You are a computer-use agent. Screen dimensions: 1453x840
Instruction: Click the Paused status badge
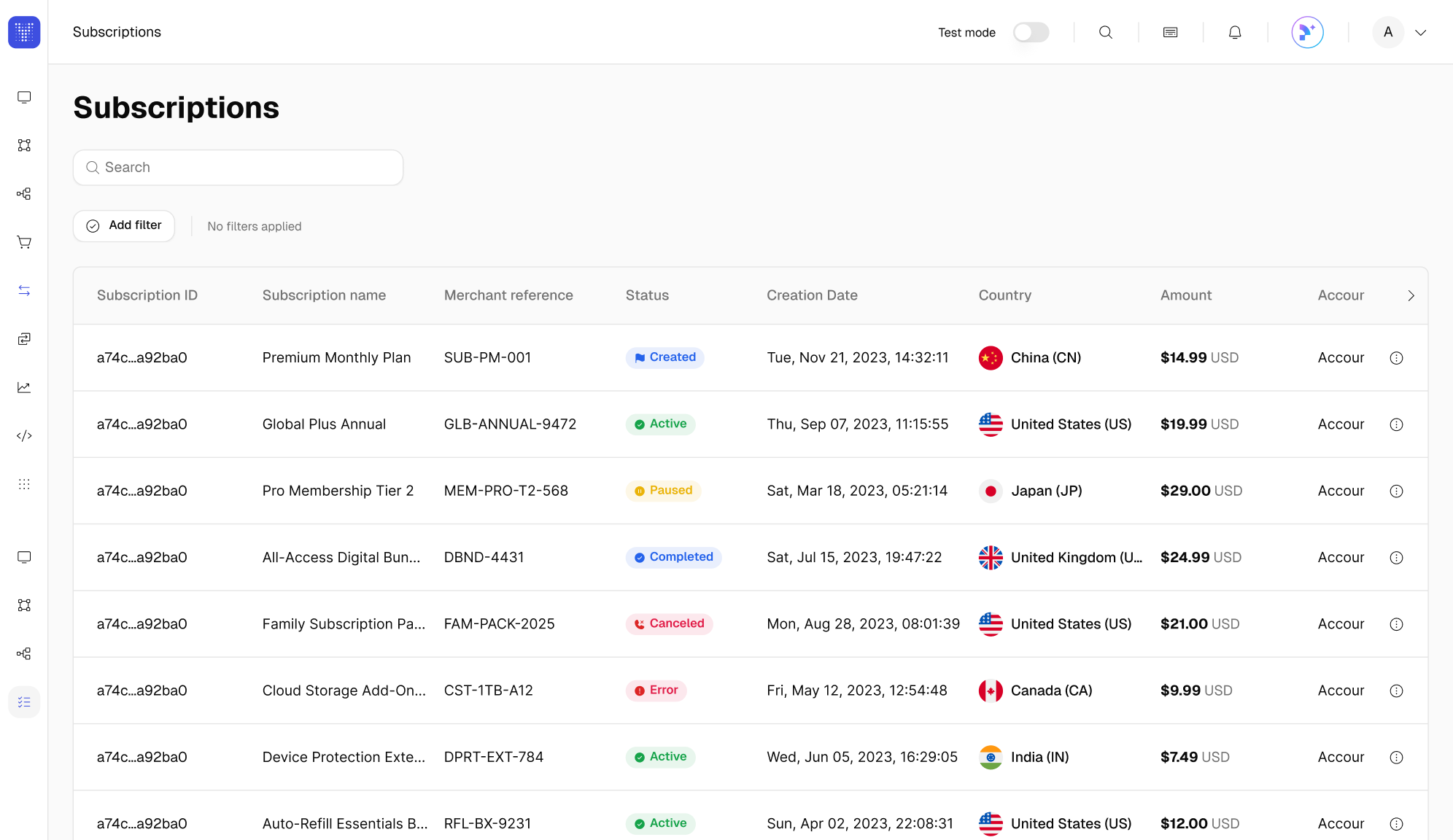pyautogui.click(x=663, y=491)
